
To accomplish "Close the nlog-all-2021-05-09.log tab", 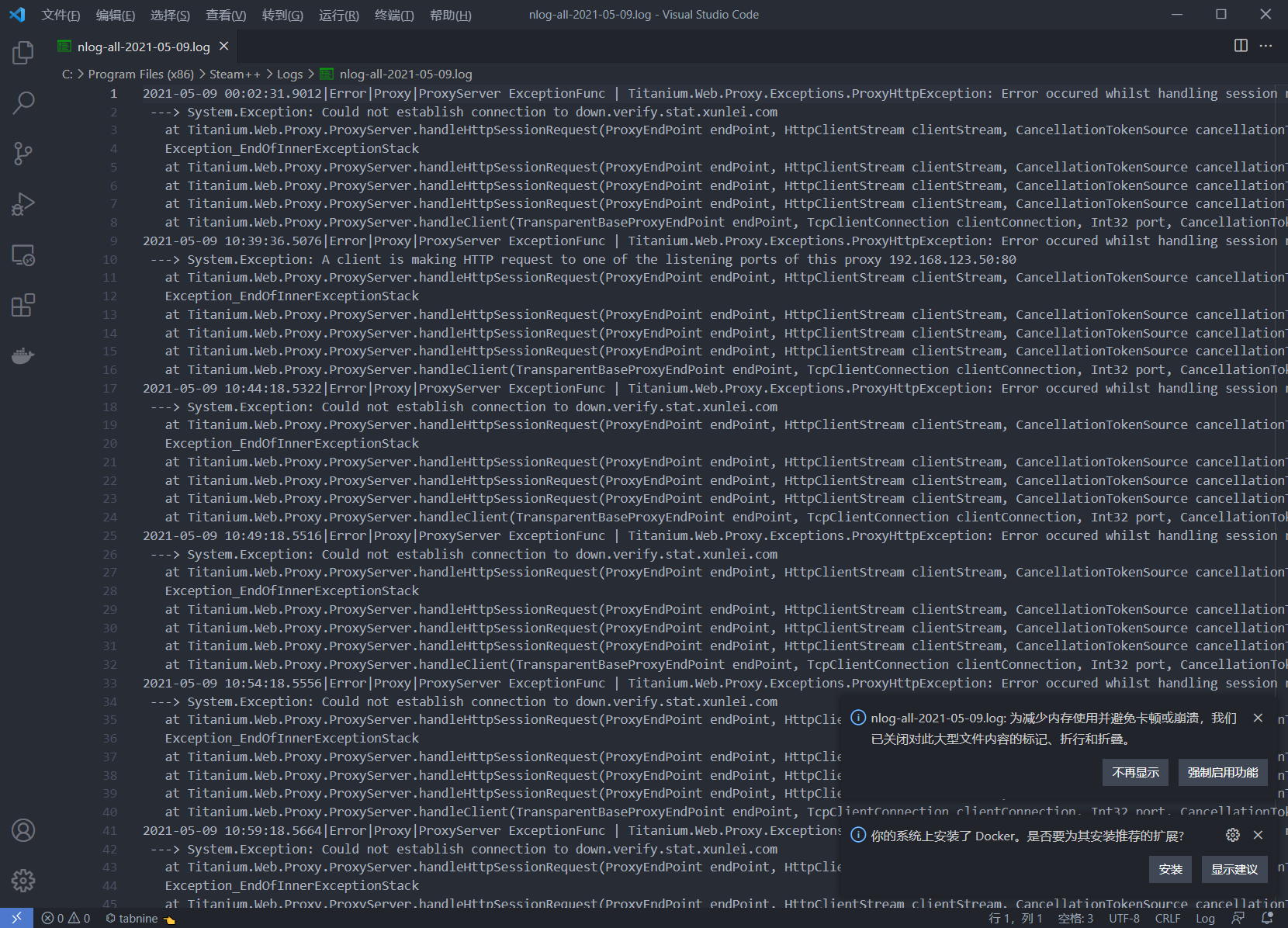I will 223,47.
